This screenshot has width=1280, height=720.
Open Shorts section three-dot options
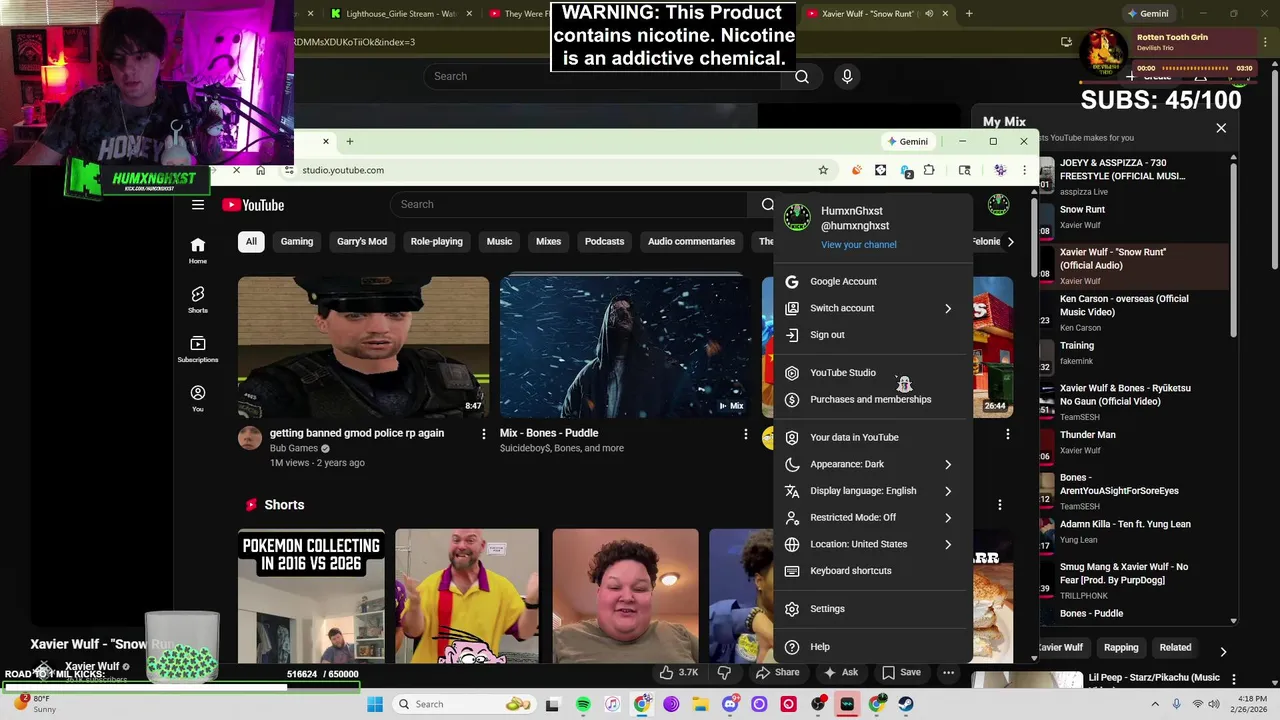[1000, 505]
